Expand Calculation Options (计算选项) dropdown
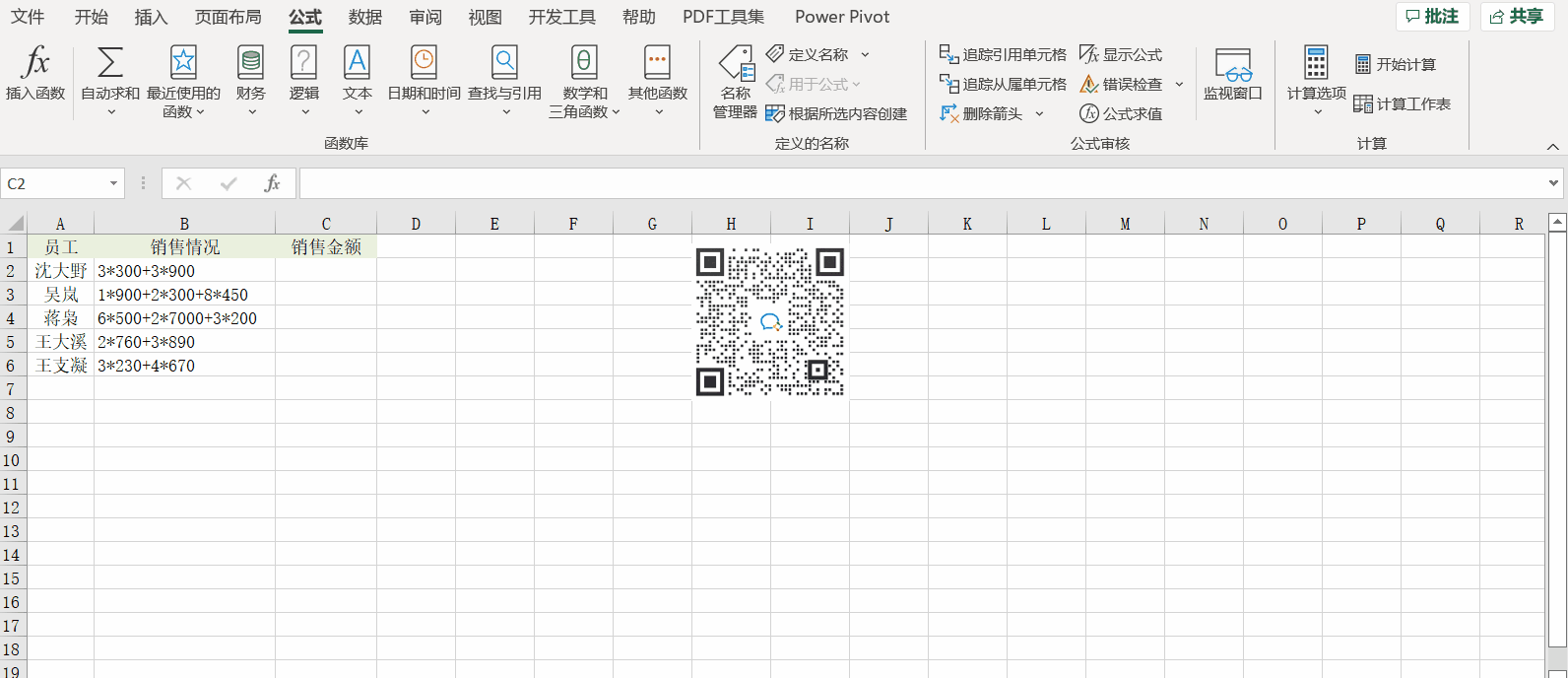Viewport: 1568px width, 678px height. coord(1316,111)
